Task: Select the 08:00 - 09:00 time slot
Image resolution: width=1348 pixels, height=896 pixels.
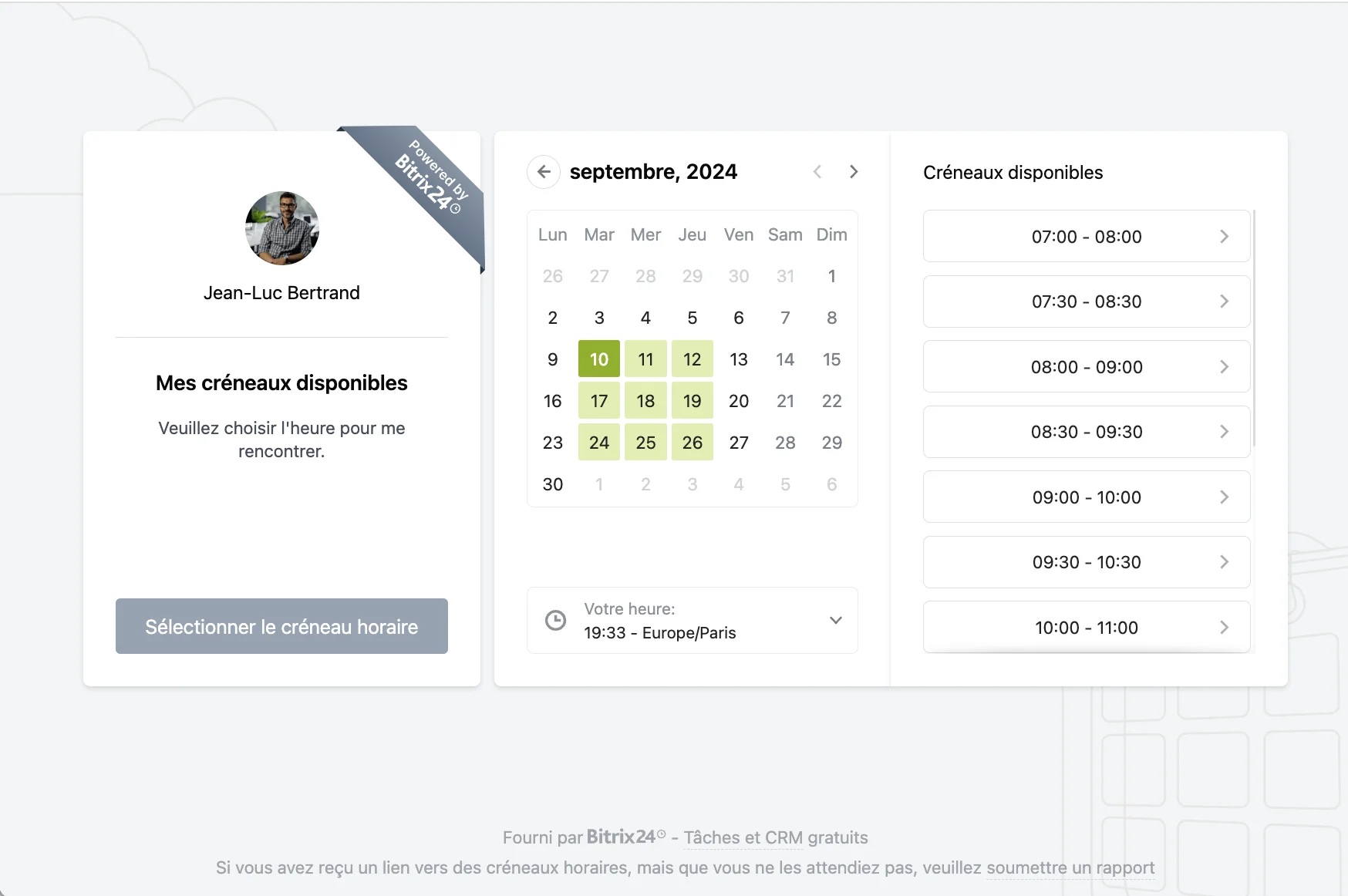Action: click(x=1086, y=367)
